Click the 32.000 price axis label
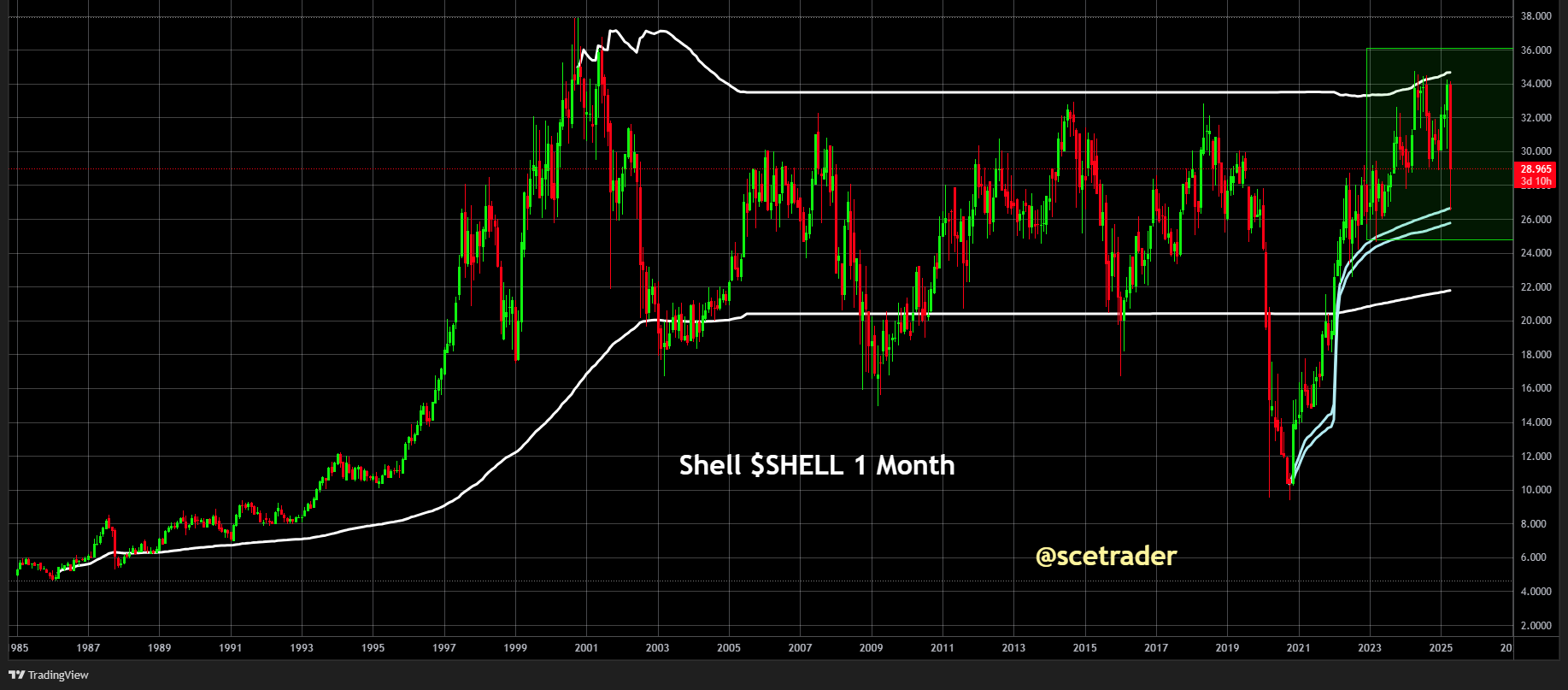1568x690 pixels. tap(1536, 118)
